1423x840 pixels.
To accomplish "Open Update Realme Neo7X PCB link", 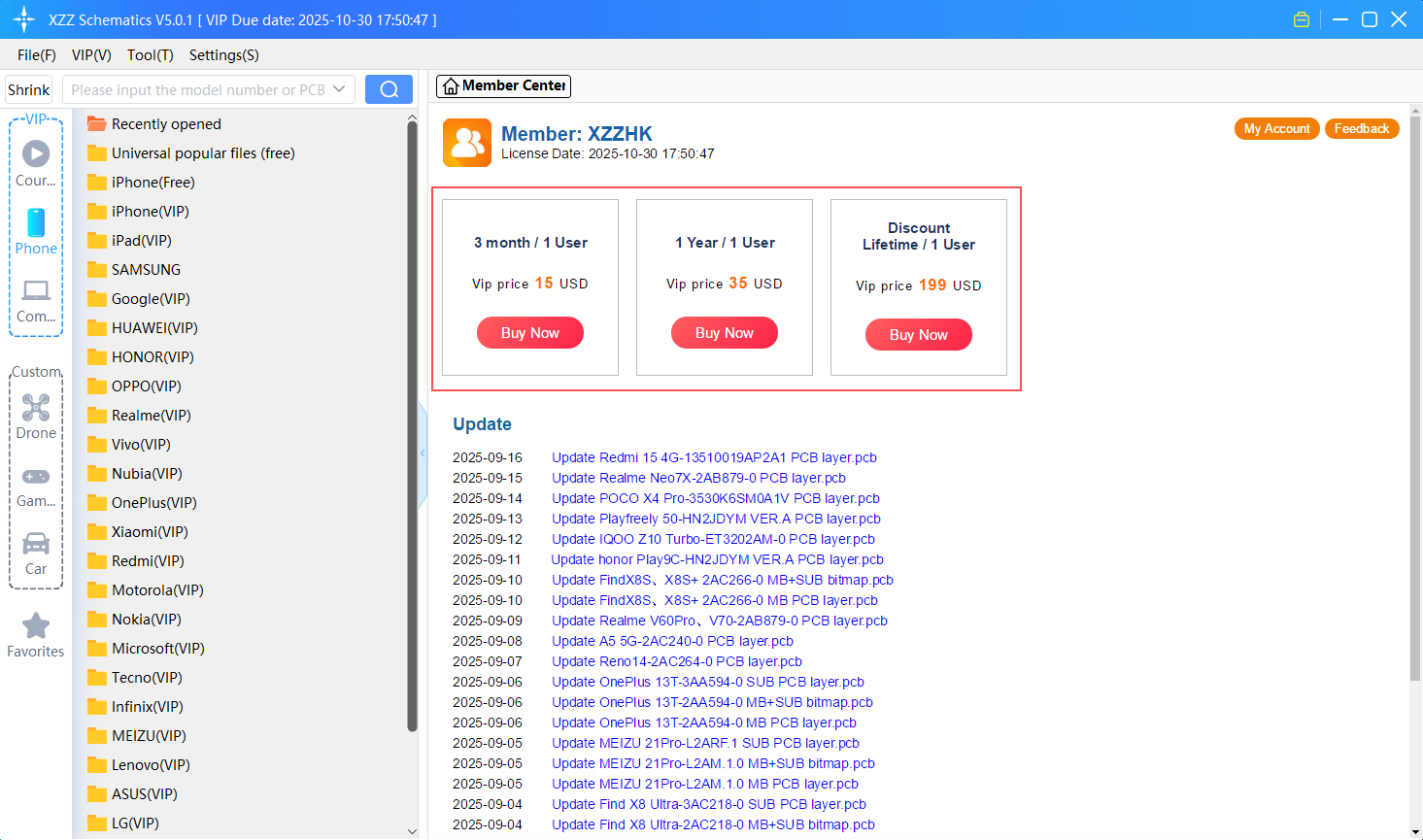I will tap(698, 478).
